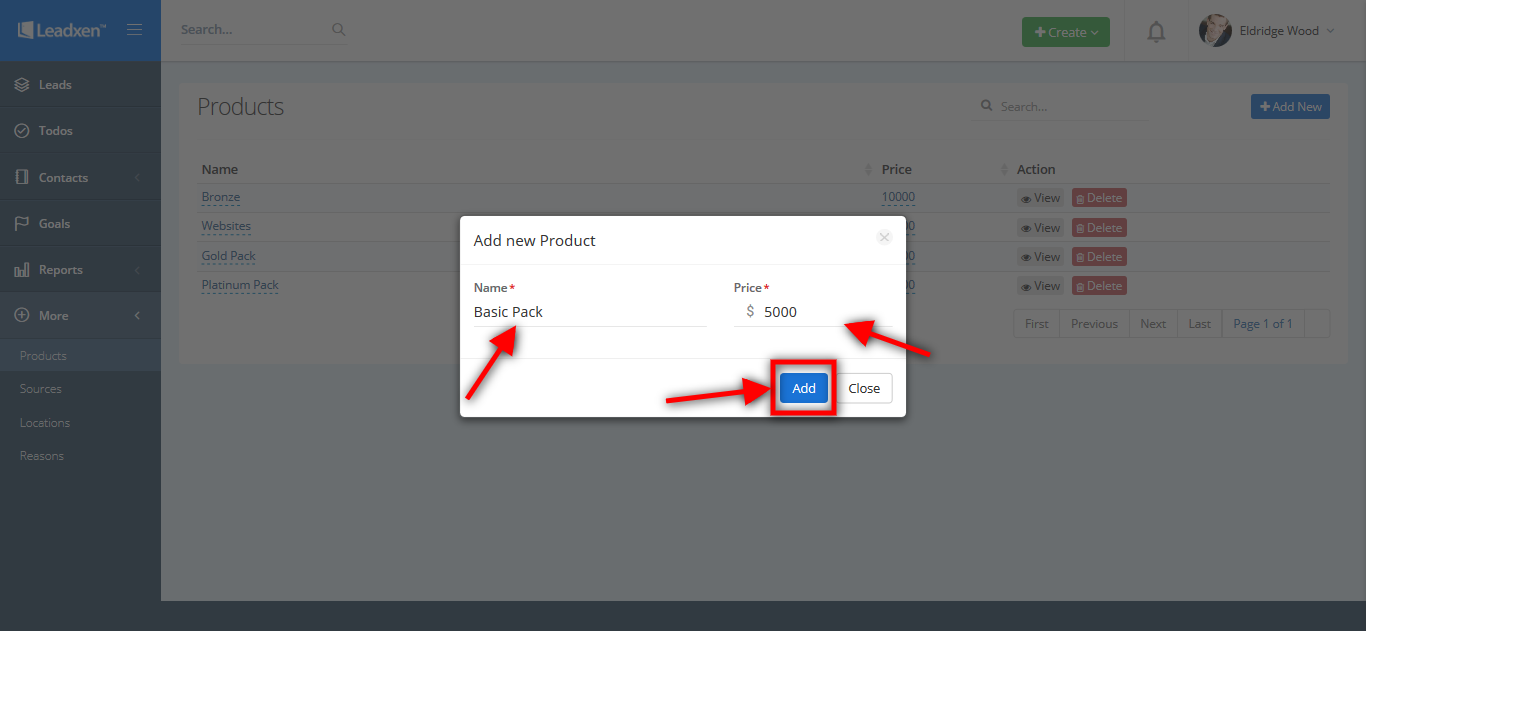This screenshot has height=705, width=1525.
Task: Click the blue Add button
Action: click(804, 388)
